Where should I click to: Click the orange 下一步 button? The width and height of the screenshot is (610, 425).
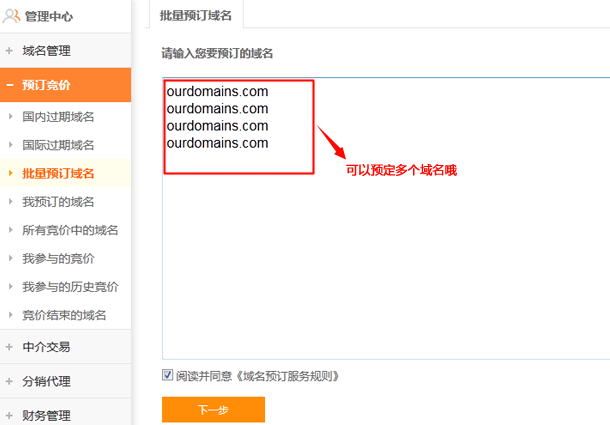[x=213, y=410]
